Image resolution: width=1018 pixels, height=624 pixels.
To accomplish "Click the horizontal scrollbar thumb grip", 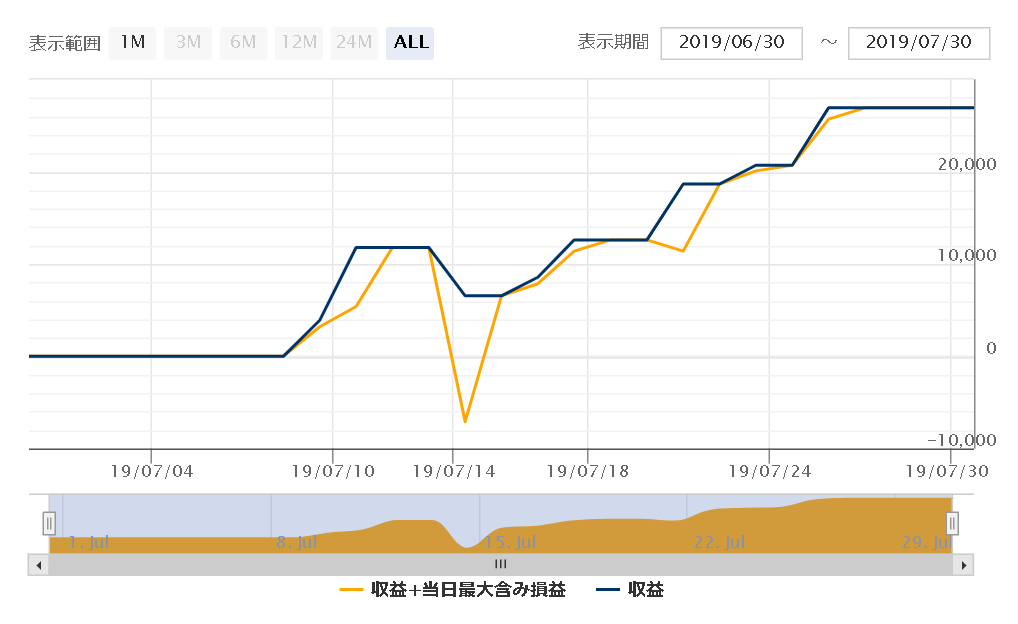I will (501, 564).
